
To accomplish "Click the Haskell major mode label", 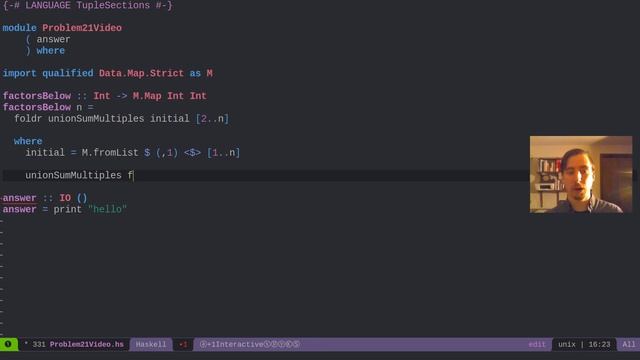I will 151,344.
